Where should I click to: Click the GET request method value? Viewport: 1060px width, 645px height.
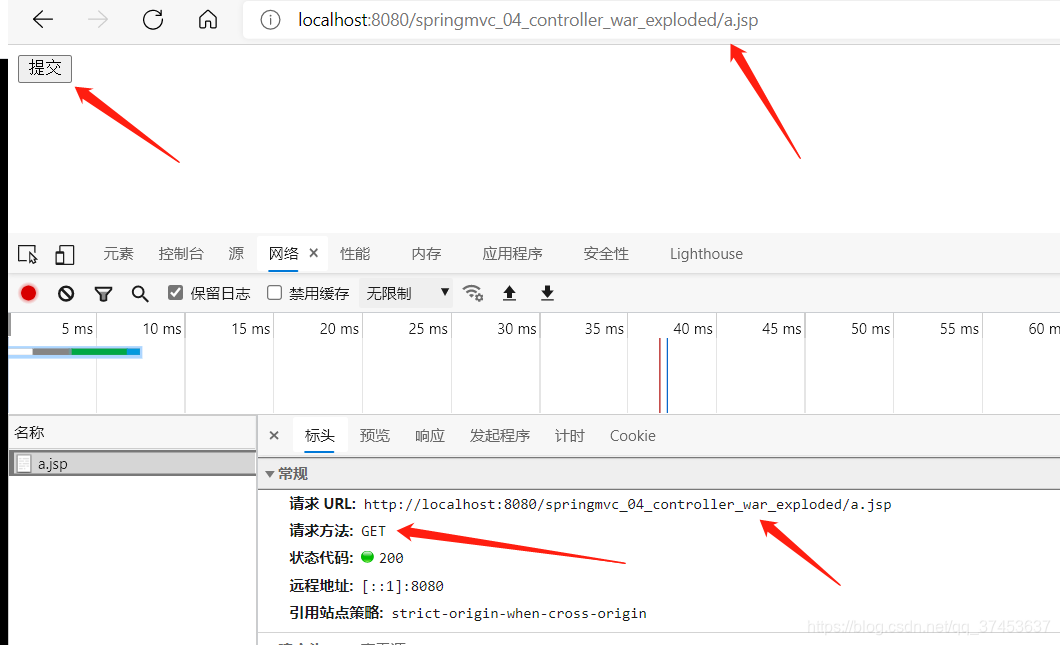(373, 531)
